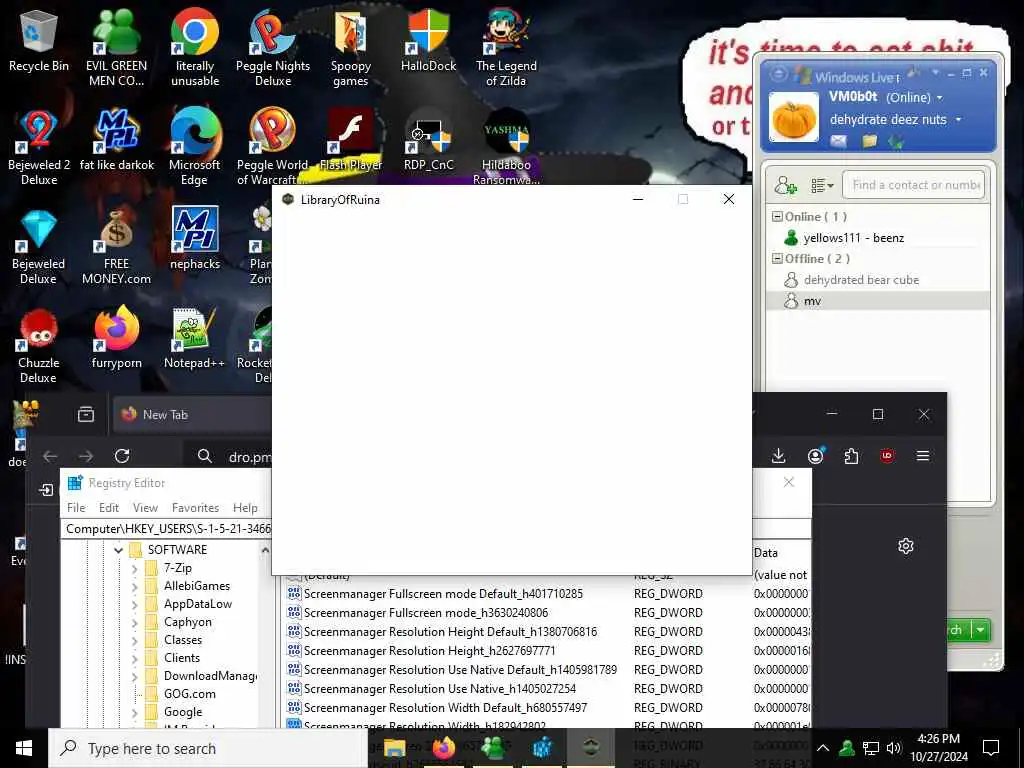Select contact yellows111 - beenz

(878, 238)
